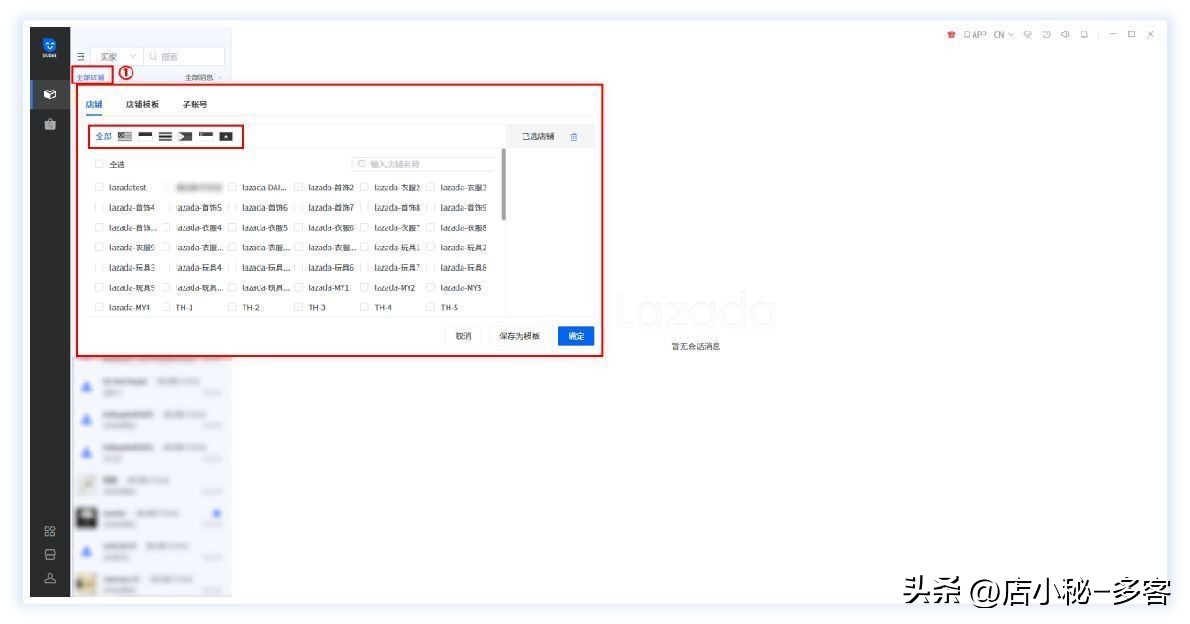
Task: Check the lazada-MY2 store checkbox
Action: pyautogui.click(x=364, y=288)
